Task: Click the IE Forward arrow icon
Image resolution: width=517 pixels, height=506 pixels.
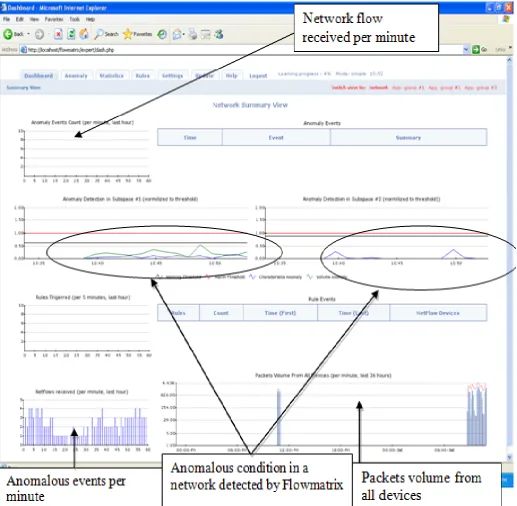Action: [39, 34]
